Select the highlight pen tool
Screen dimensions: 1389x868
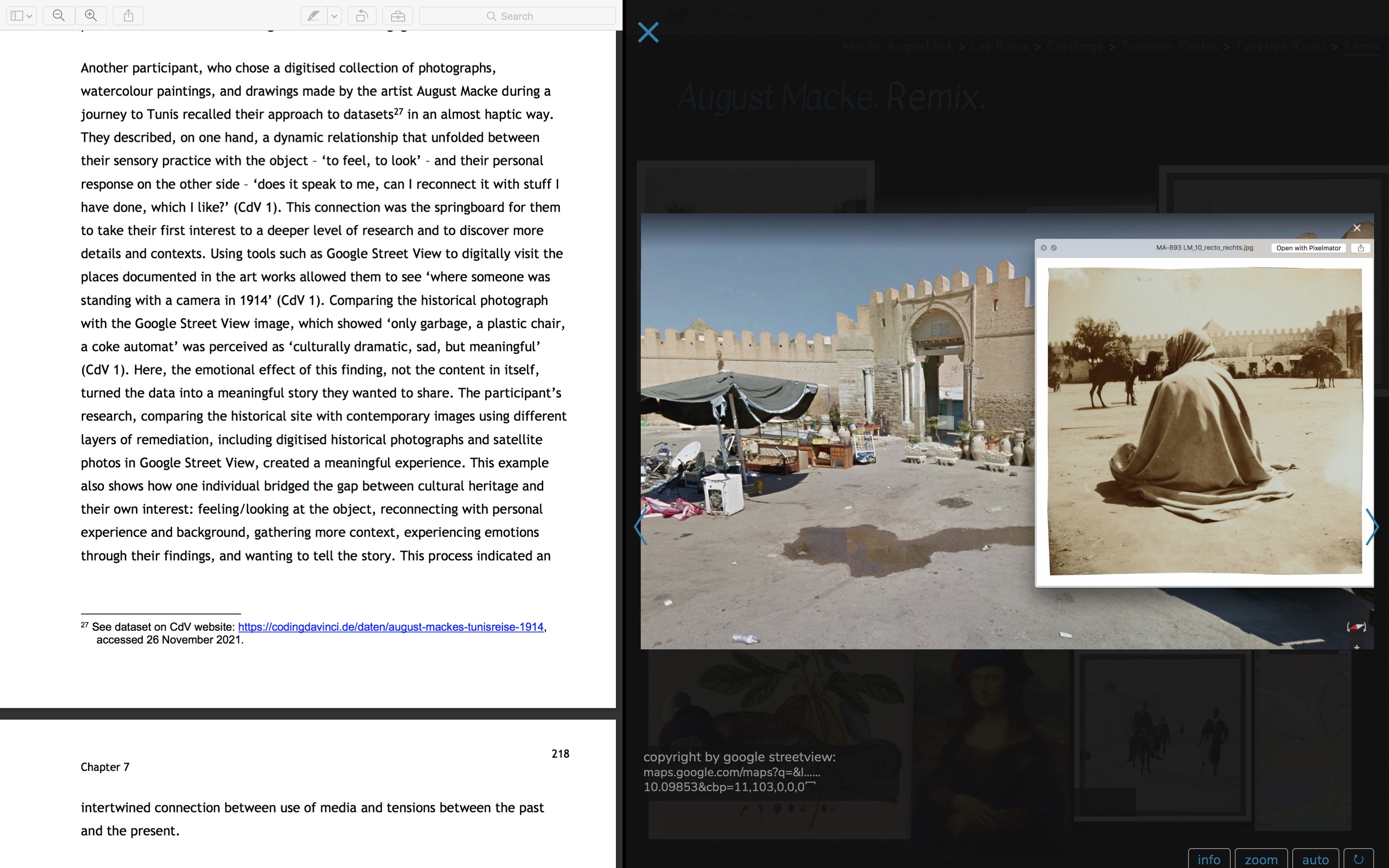click(x=313, y=16)
